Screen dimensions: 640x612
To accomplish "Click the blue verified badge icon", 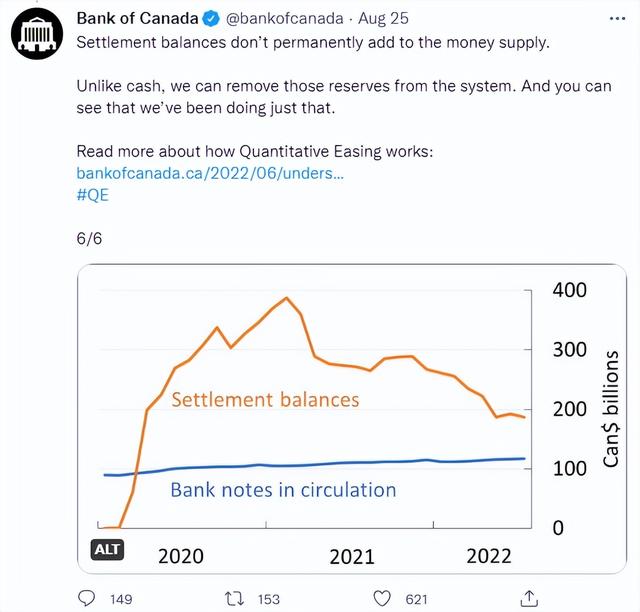I will pos(211,19).
